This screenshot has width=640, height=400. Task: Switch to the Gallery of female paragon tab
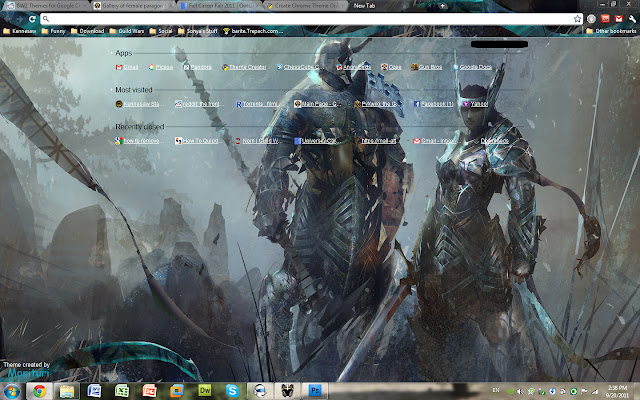(131, 6)
